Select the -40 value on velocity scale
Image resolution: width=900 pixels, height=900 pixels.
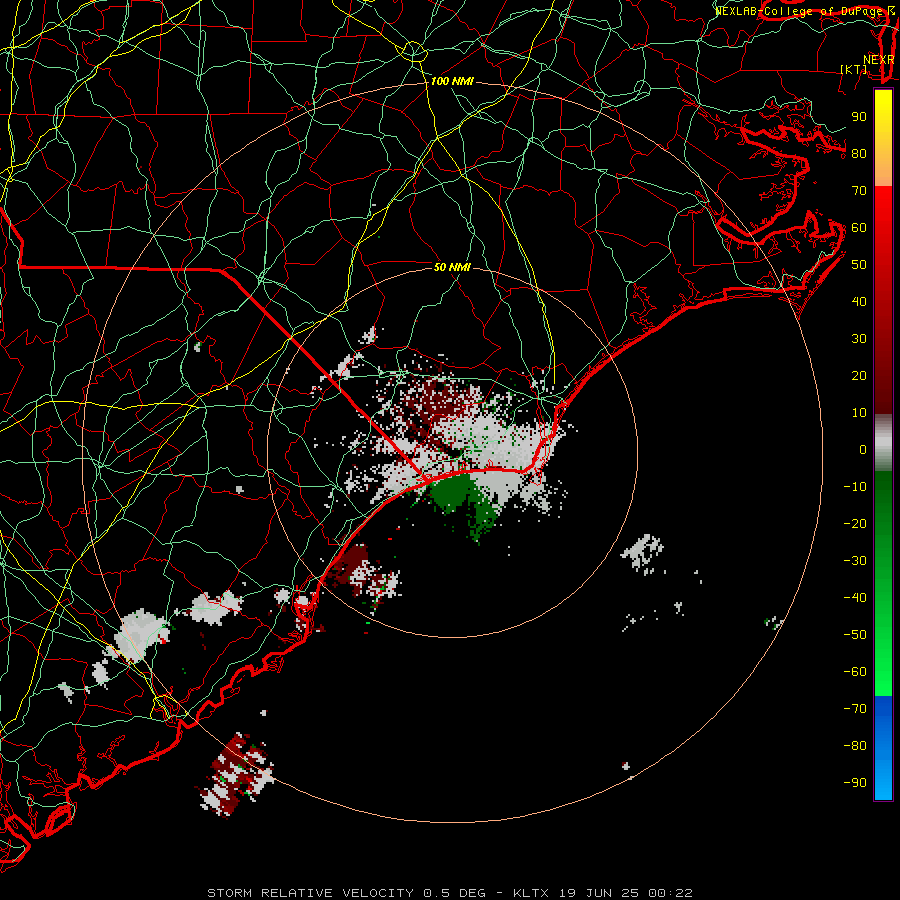click(x=855, y=598)
